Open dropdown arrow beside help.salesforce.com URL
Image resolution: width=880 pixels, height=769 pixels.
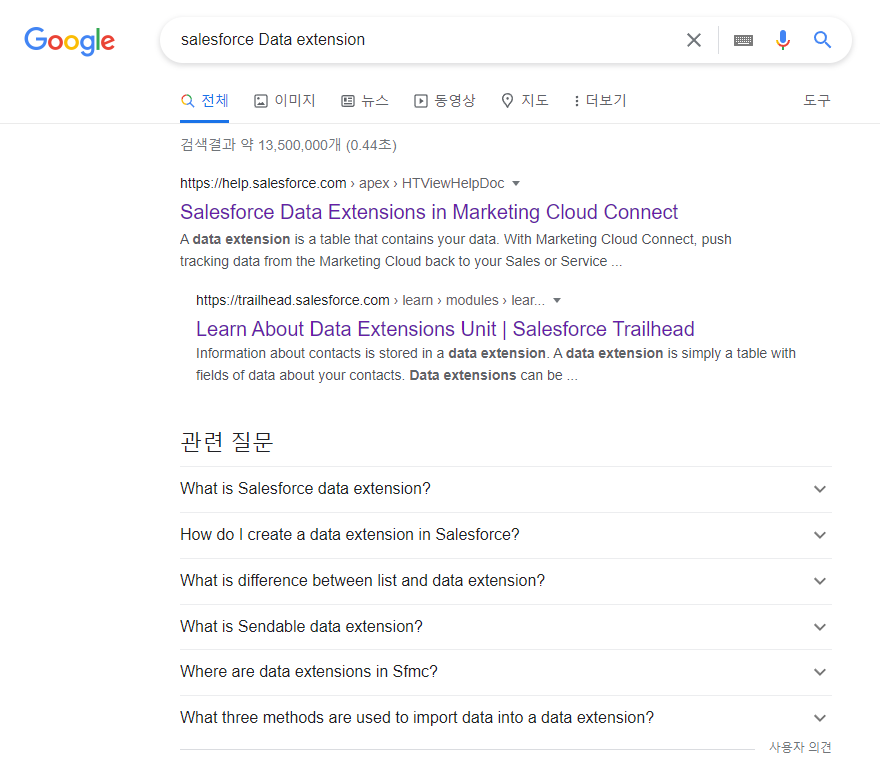pyautogui.click(x=516, y=184)
